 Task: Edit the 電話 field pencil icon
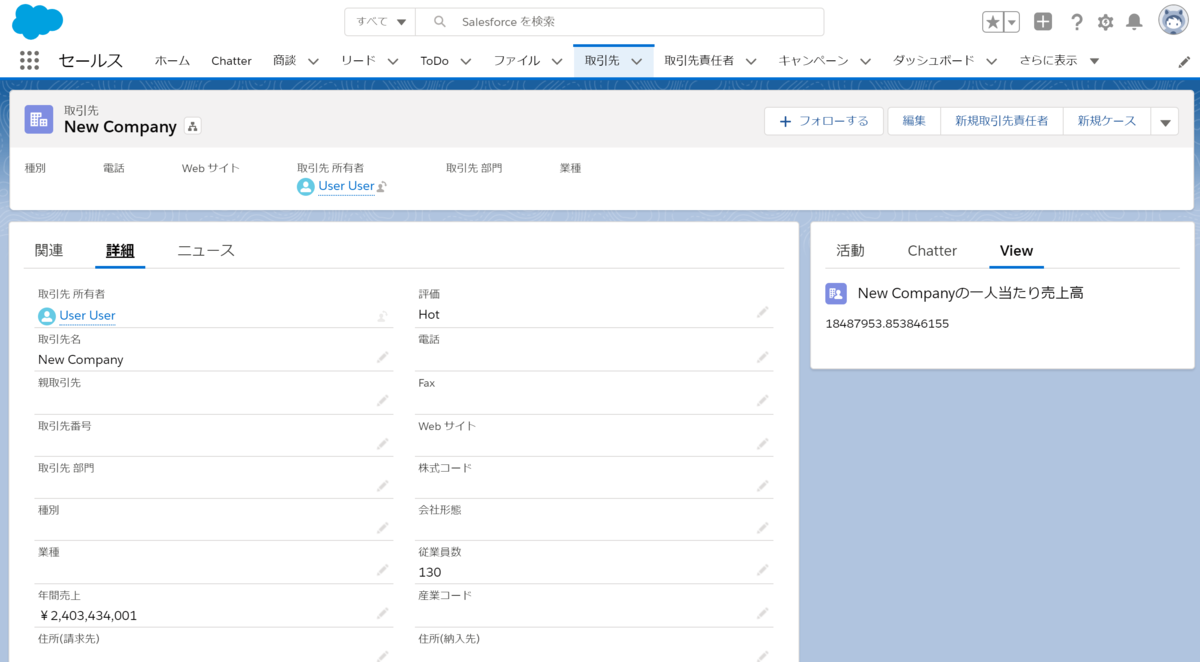point(762,357)
